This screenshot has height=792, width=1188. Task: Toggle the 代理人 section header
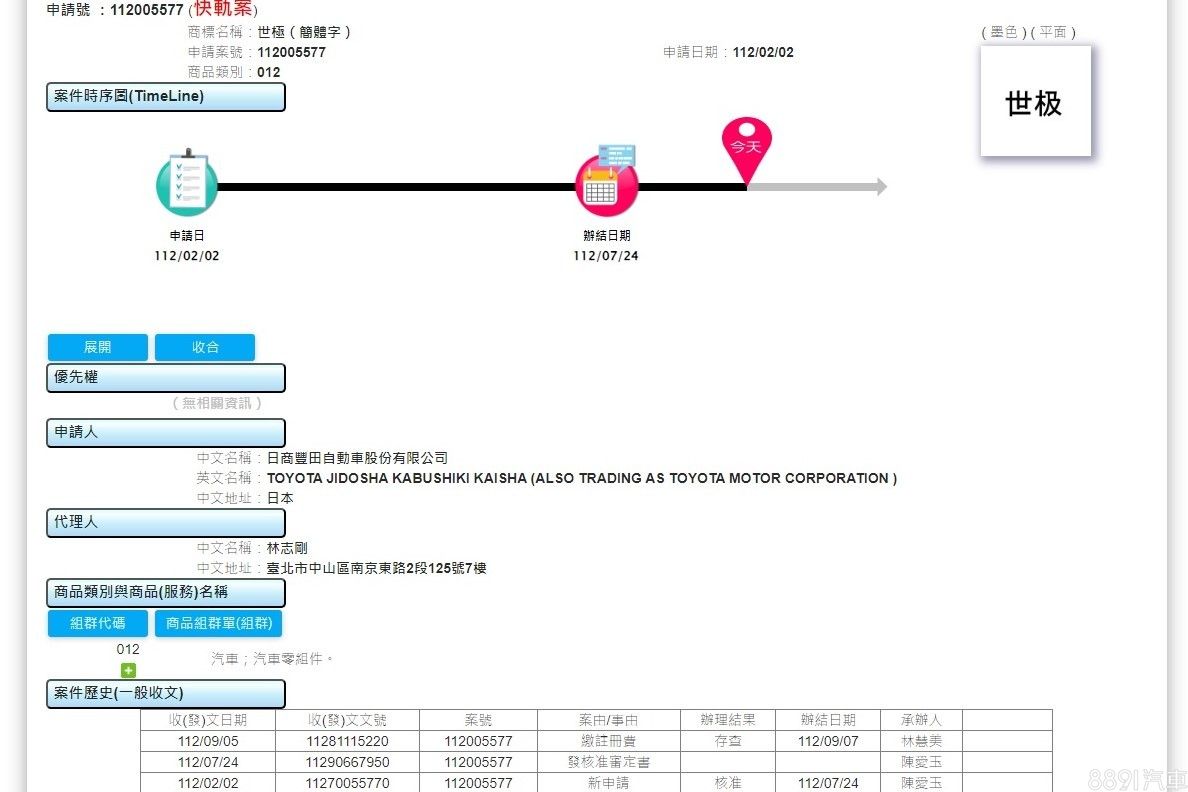coord(166,523)
